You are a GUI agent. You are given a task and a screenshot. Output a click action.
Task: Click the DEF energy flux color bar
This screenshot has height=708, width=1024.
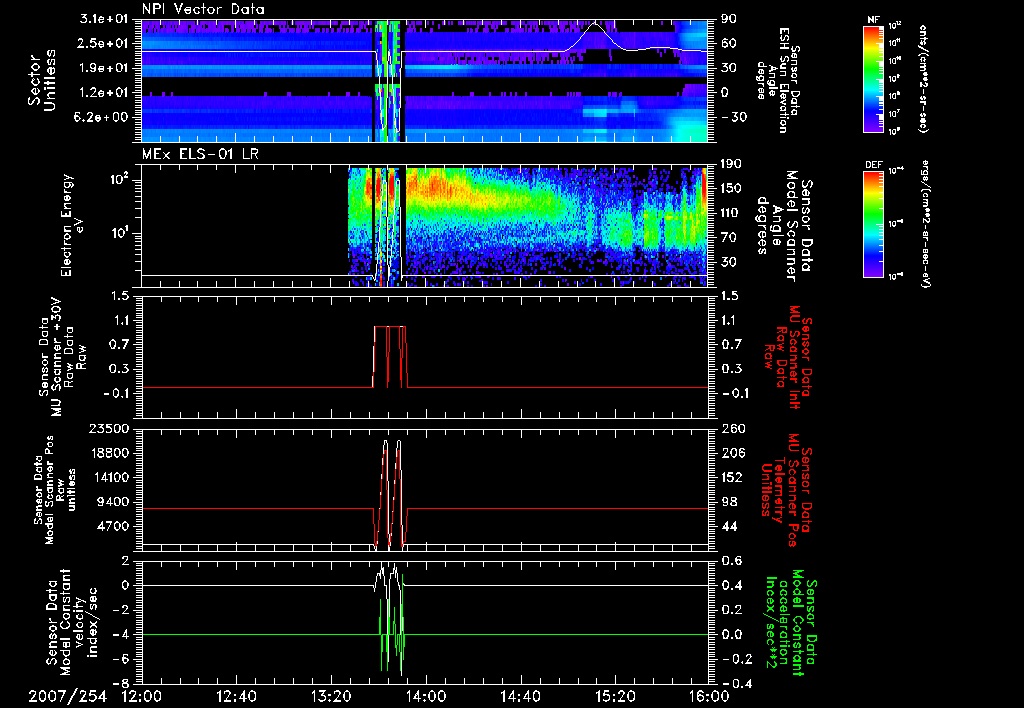(874, 224)
